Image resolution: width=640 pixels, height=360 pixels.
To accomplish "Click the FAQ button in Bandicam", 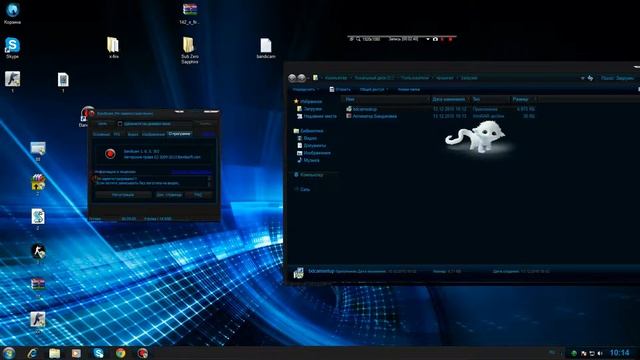I will pyautogui.click(x=198, y=195).
